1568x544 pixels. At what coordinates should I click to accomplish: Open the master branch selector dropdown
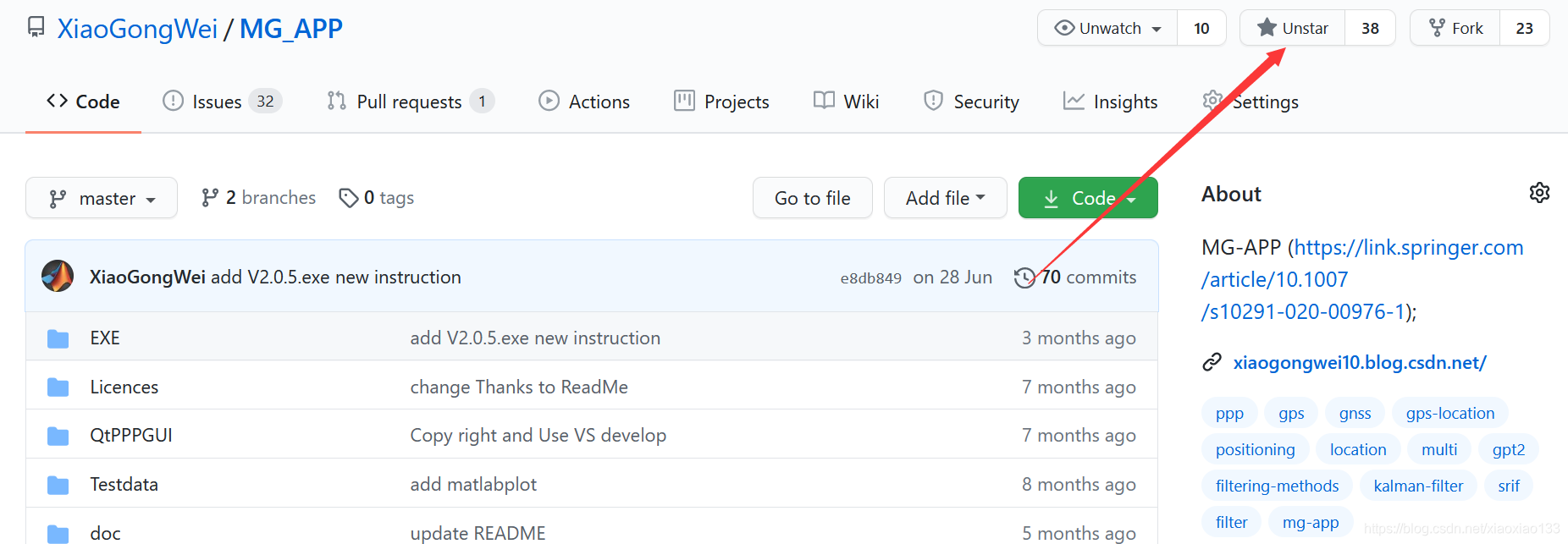pyautogui.click(x=102, y=198)
